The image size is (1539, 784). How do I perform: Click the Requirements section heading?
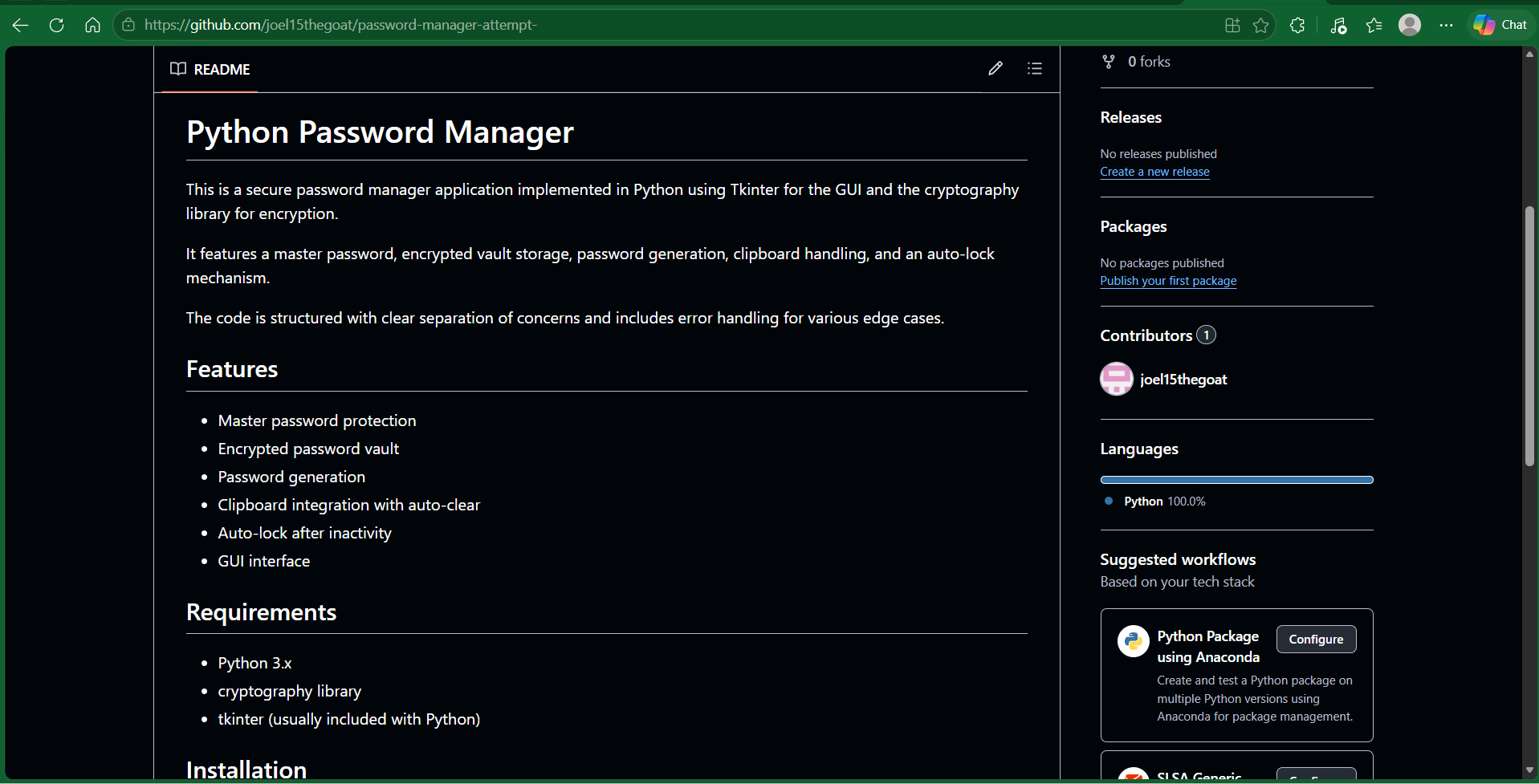coord(261,612)
